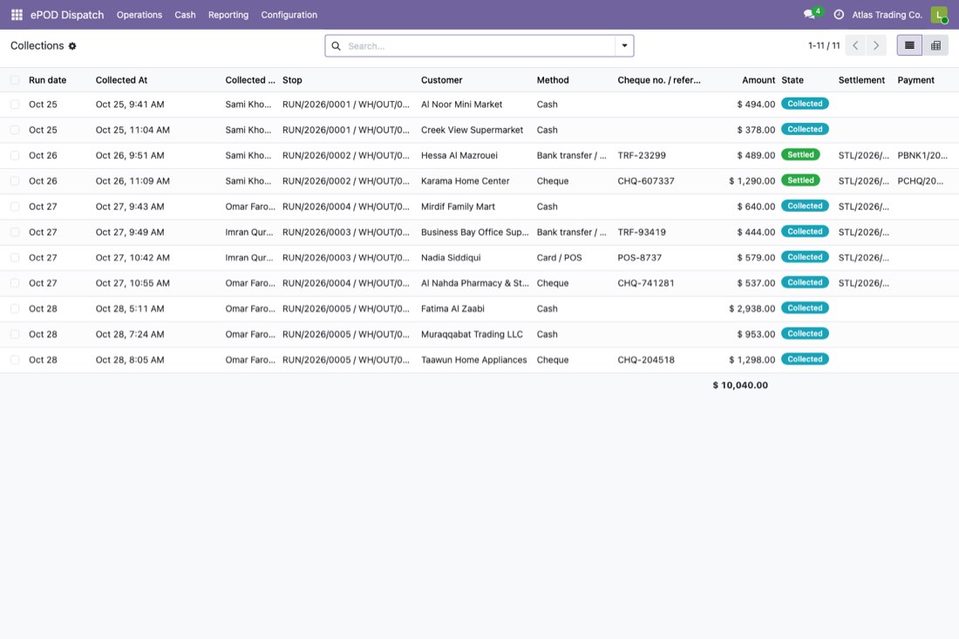The height and width of the screenshot is (639, 959).
Task: Click payment PCHQ/20... cell
Action: pos(920,181)
